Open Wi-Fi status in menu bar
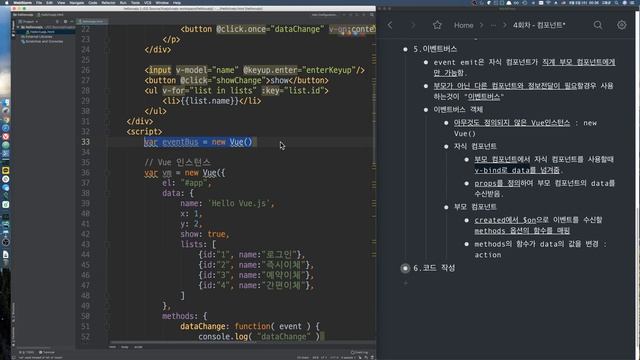Screen dimensions: 640x360 click(548, 2)
